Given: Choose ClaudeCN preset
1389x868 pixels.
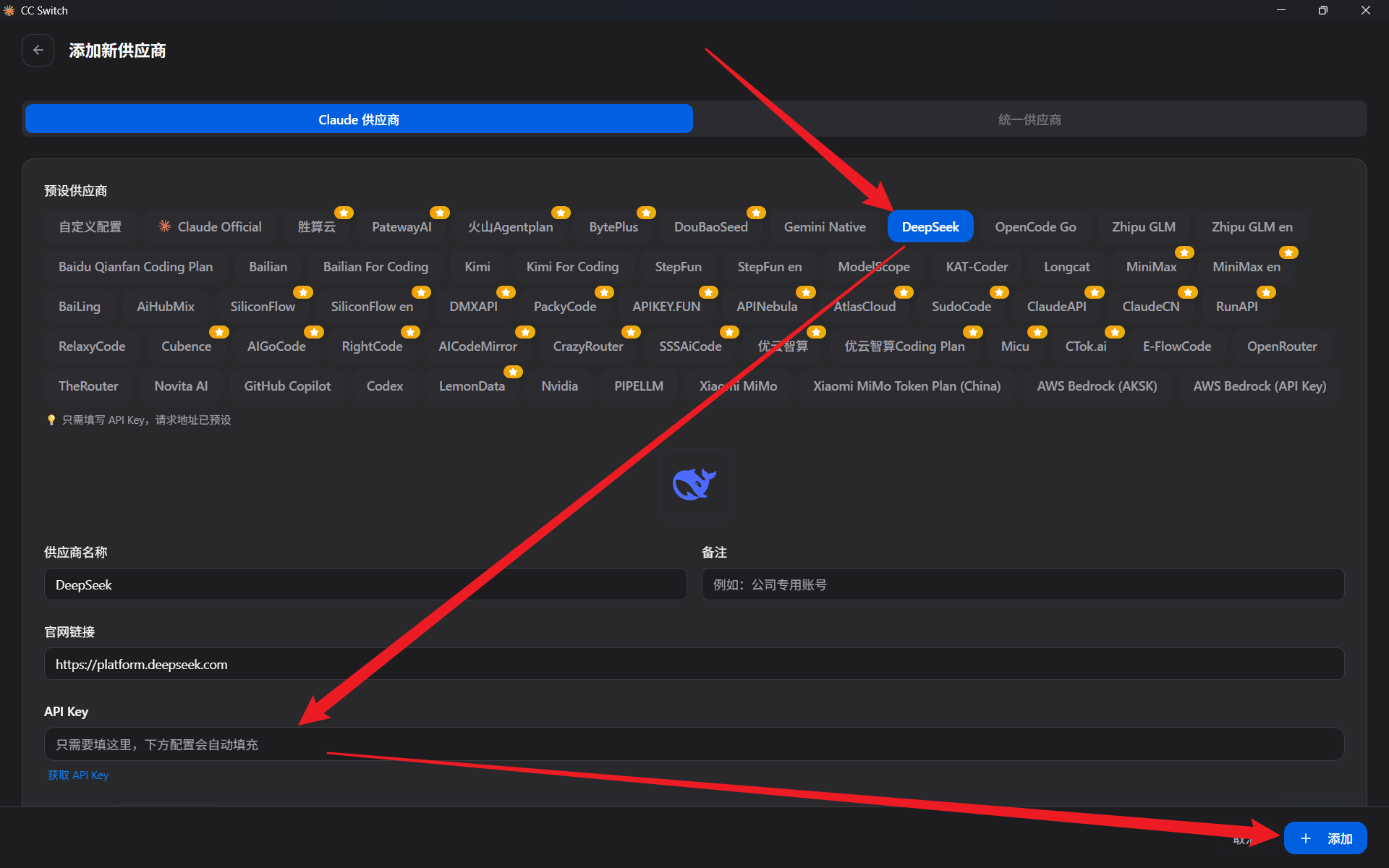Looking at the screenshot, I should point(1151,306).
